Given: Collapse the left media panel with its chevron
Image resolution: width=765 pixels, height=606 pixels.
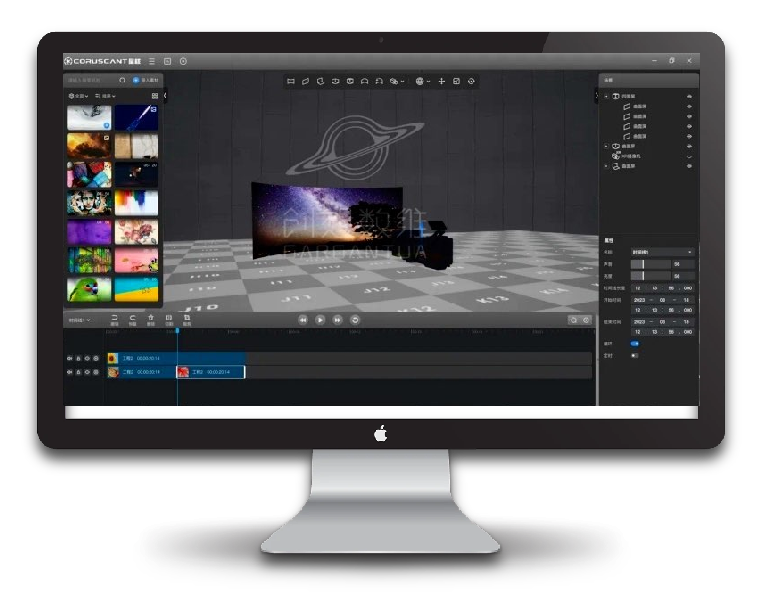Looking at the screenshot, I should coord(165,96).
